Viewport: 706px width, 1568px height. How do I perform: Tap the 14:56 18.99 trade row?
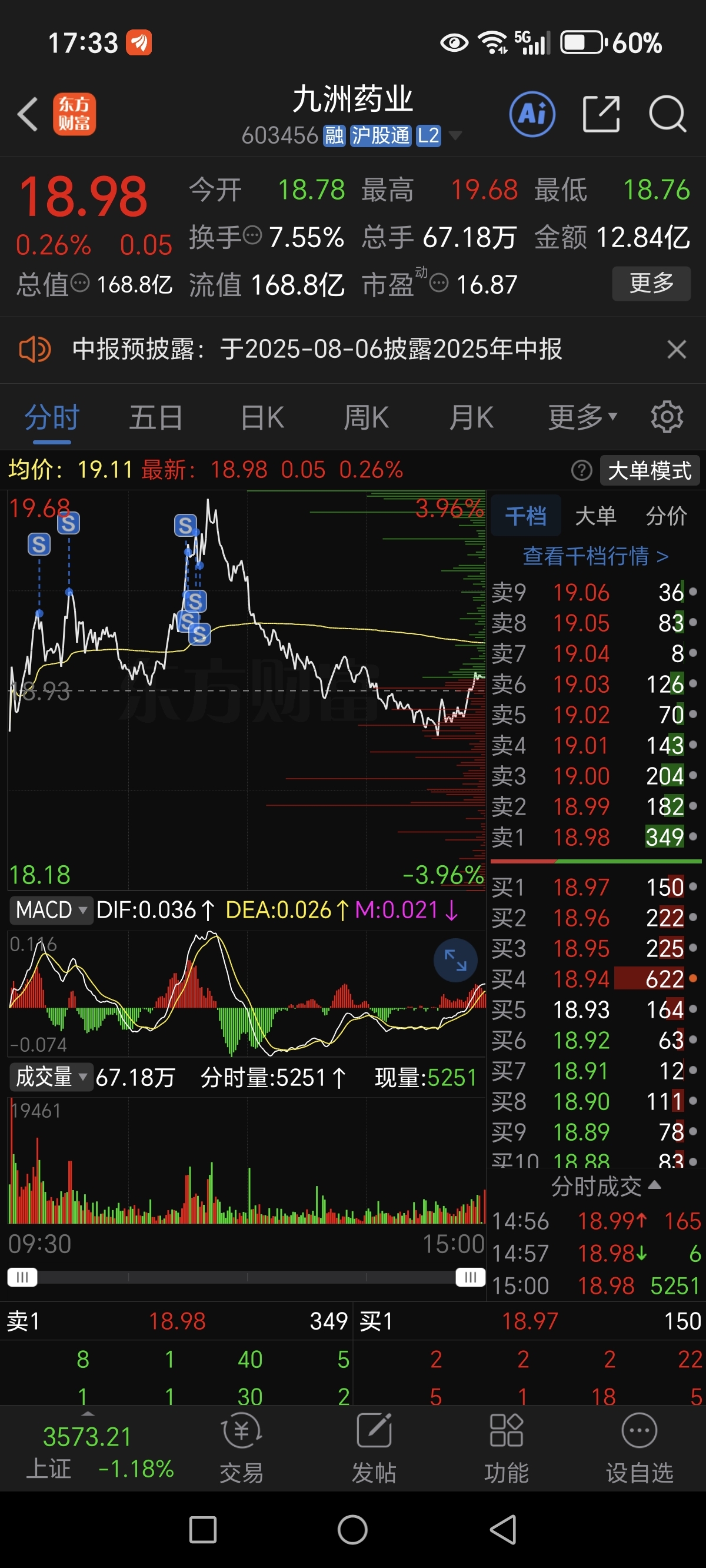pyautogui.click(x=596, y=1221)
